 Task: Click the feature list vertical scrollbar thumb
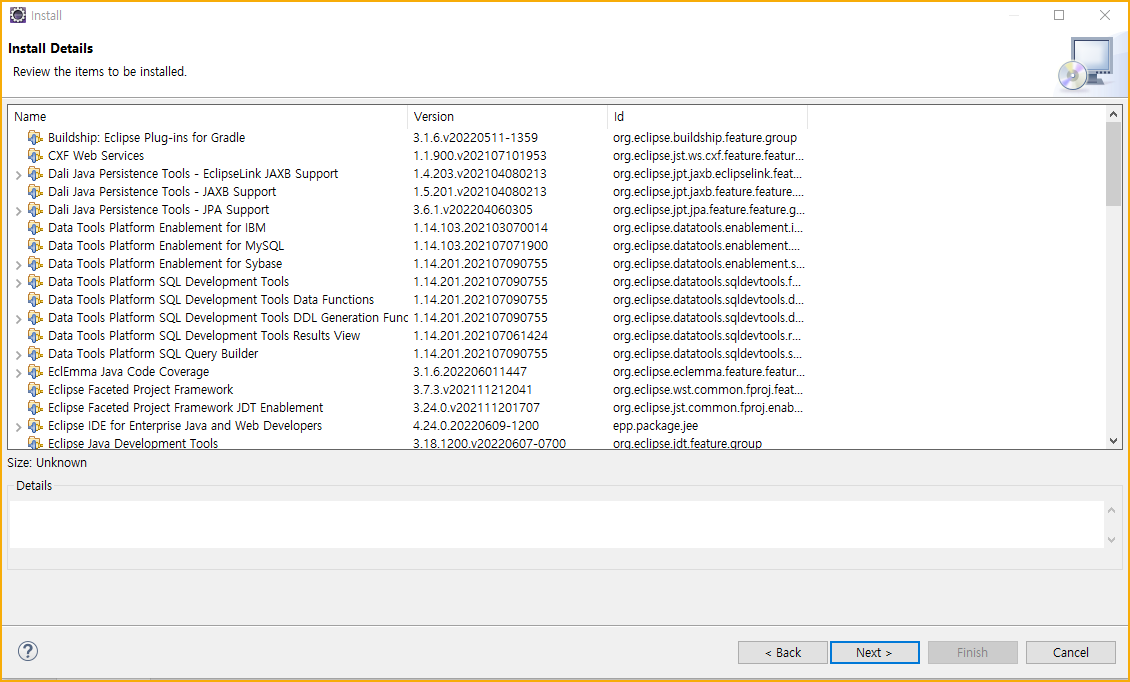click(1113, 164)
